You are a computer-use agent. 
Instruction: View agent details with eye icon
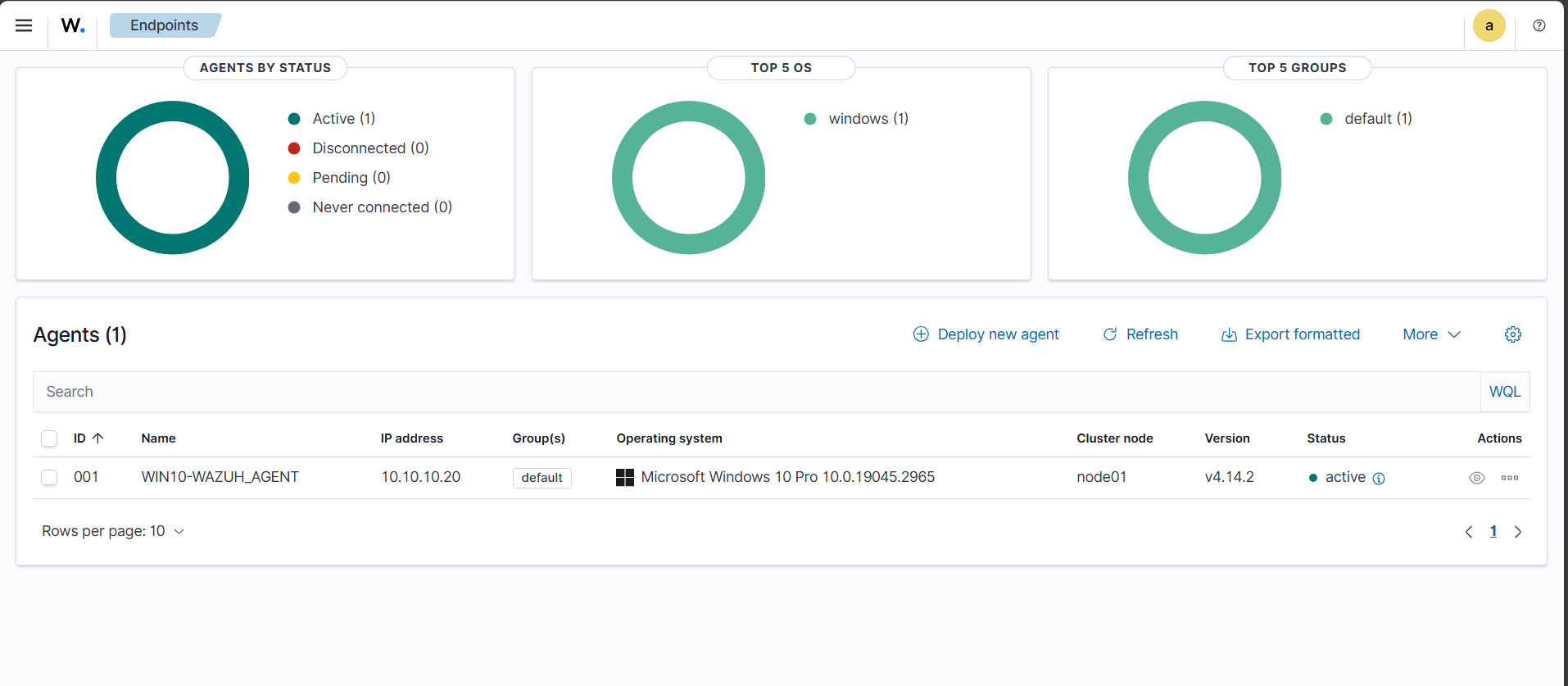1476,478
